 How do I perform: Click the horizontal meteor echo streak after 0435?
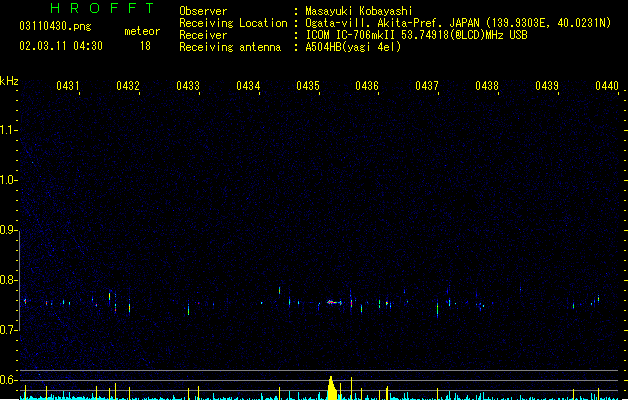pos(334,303)
